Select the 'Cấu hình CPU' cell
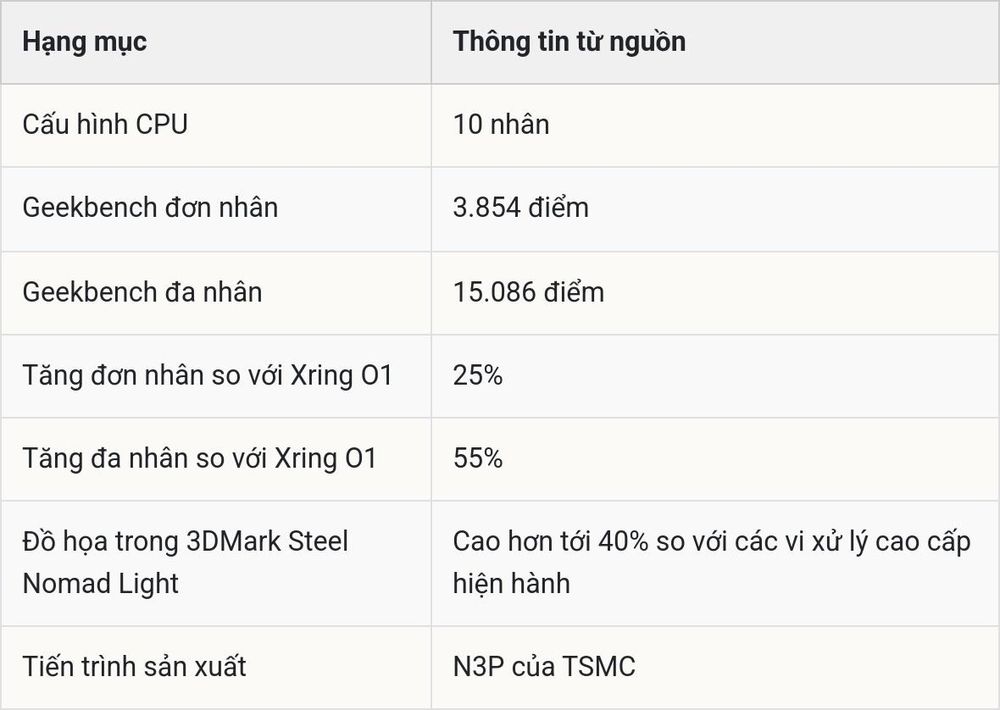This screenshot has height=710, width=1000. [x=216, y=125]
